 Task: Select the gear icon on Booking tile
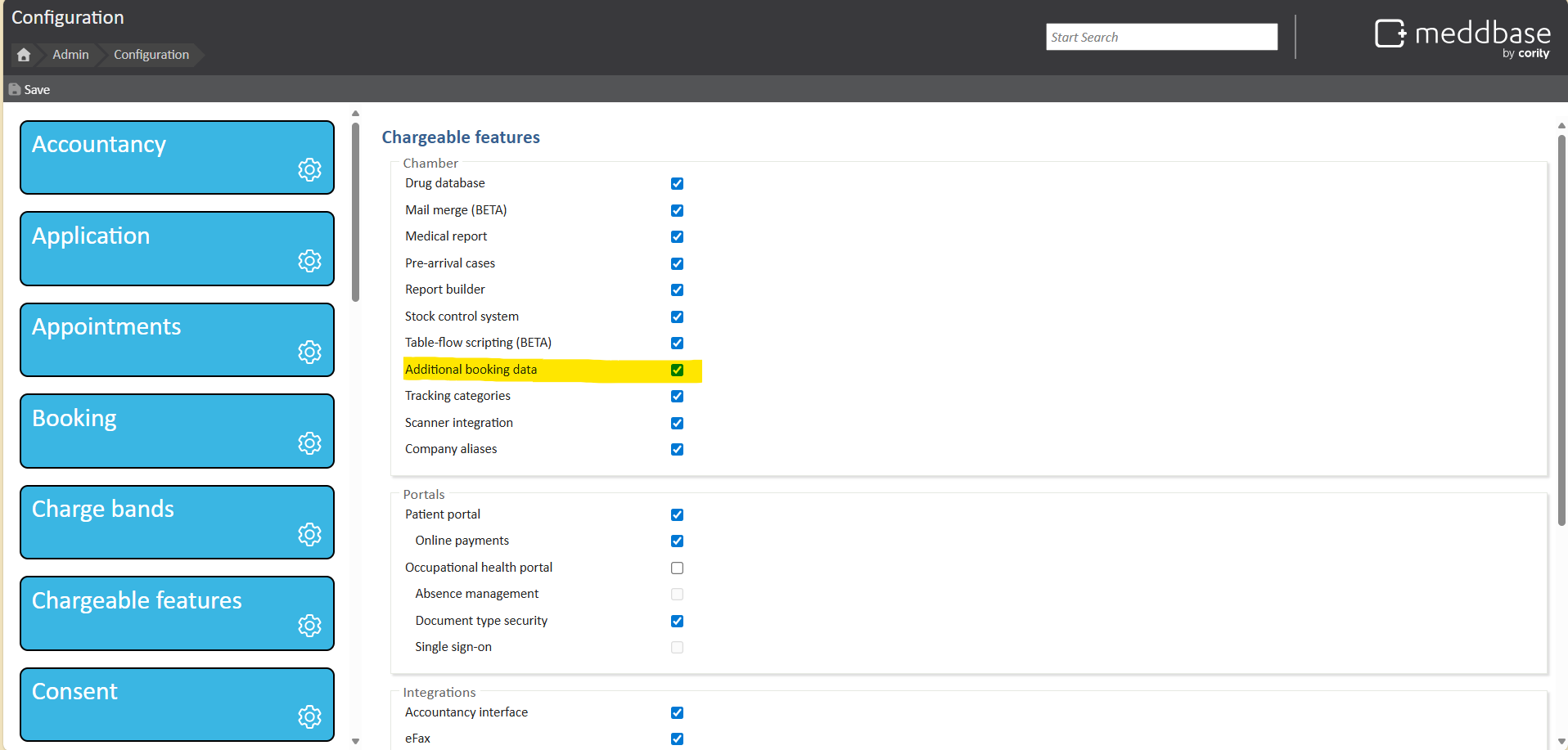(309, 443)
